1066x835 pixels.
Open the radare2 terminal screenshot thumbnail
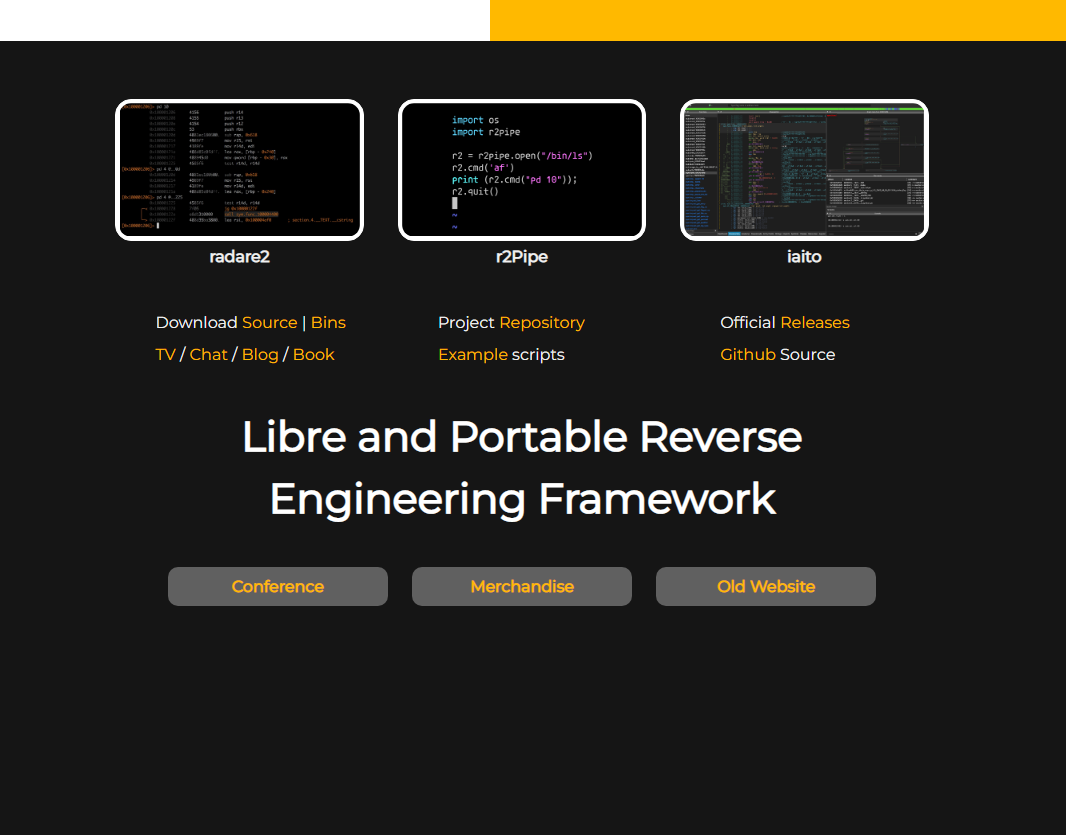click(239, 170)
